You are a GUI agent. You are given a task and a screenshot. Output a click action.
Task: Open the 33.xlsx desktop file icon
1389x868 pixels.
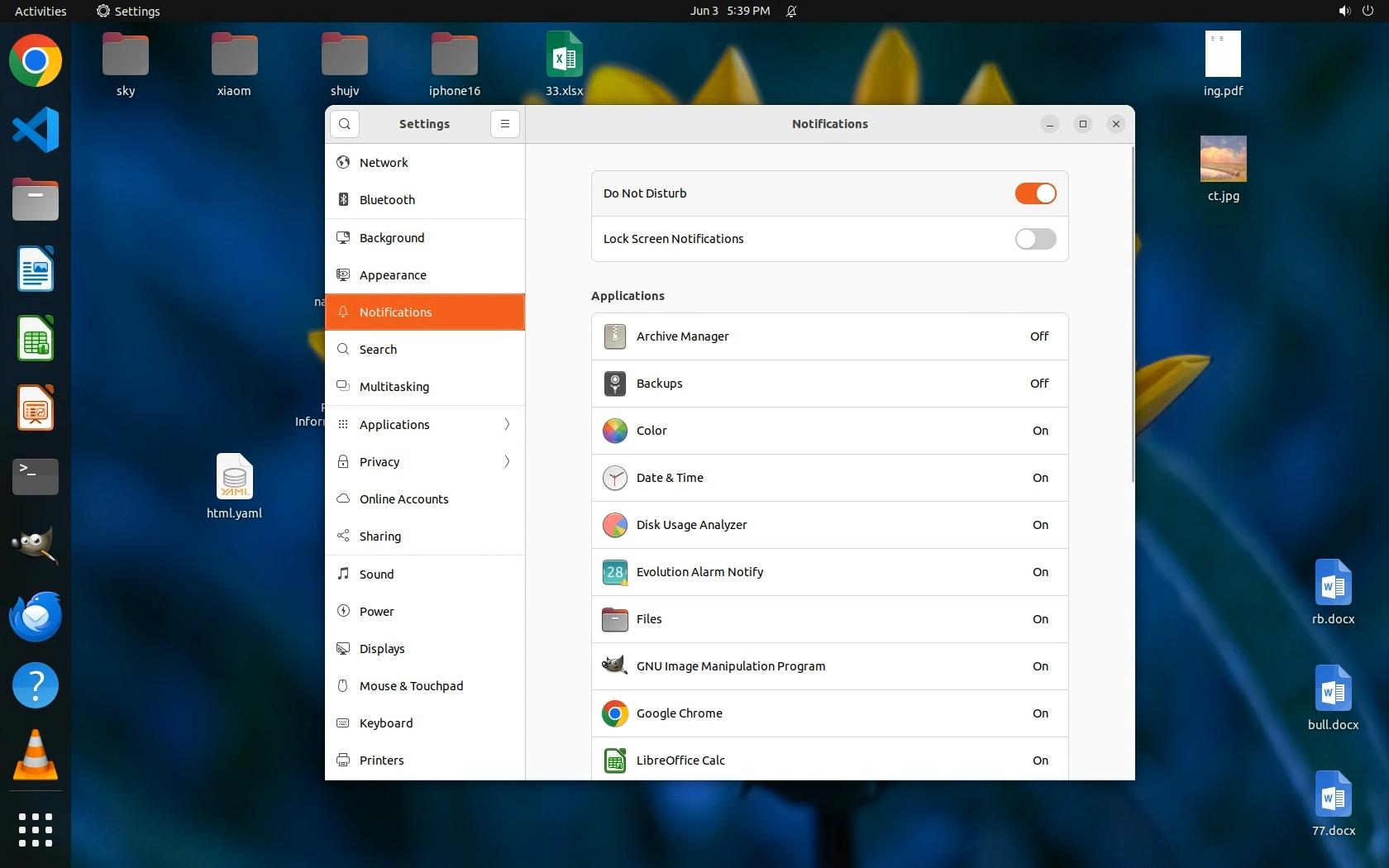(x=564, y=55)
